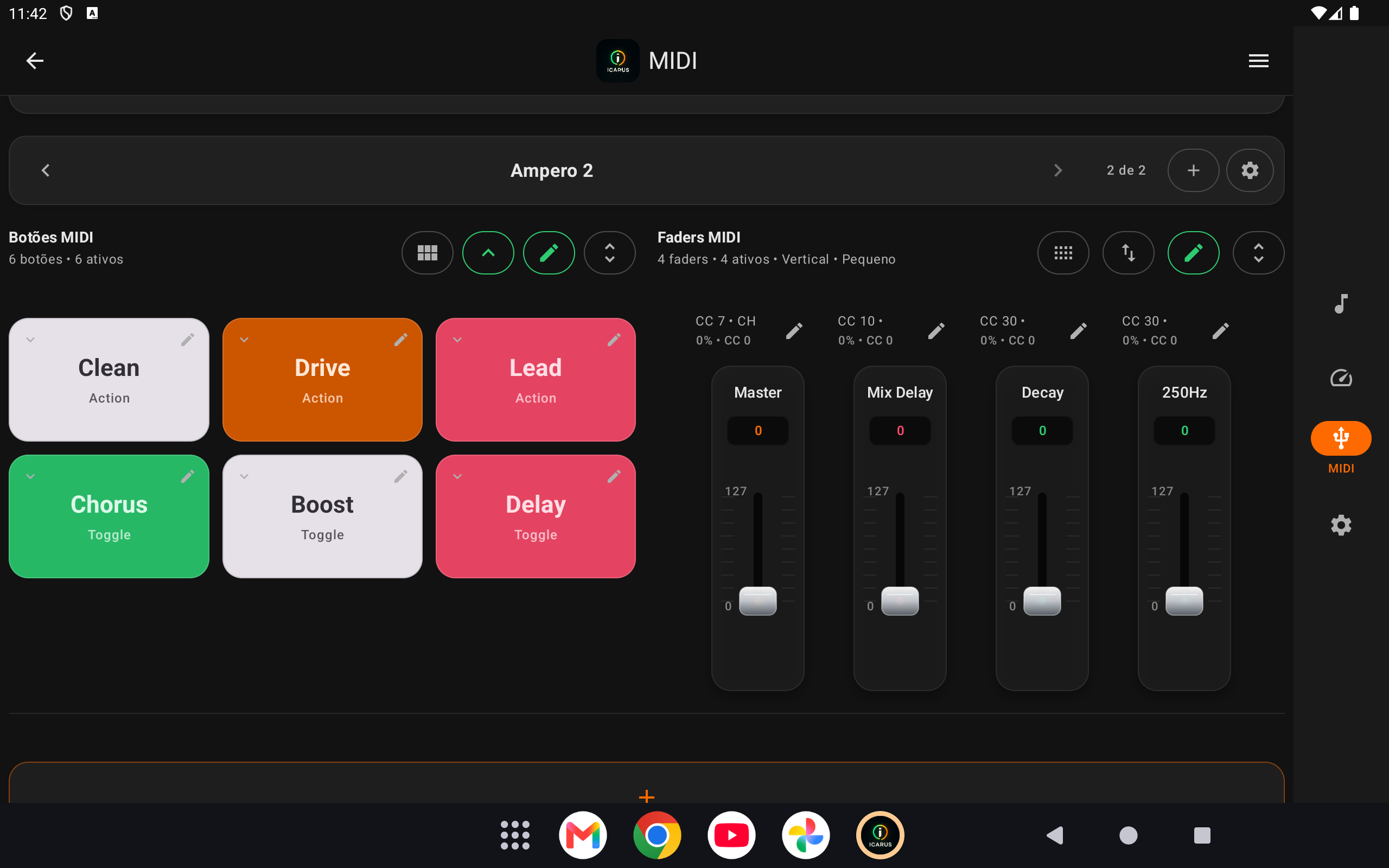Click the Master fader handle

coord(757,601)
